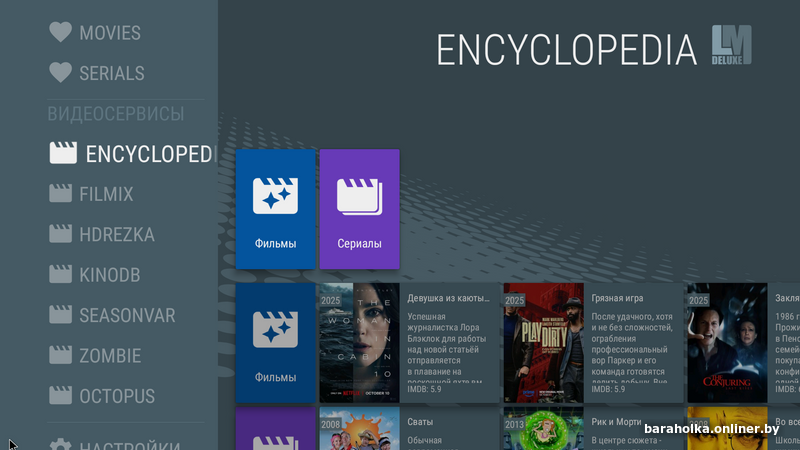Open the dark Фильмы row header tile

(276, 343)
